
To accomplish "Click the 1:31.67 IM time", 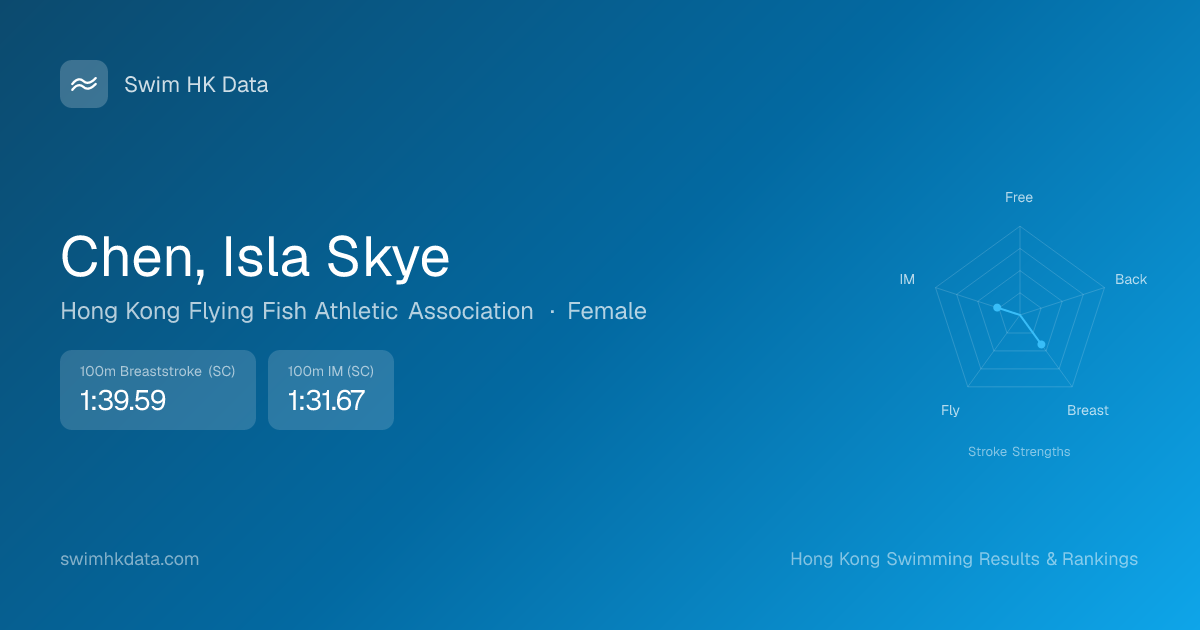I will (x=326, y=401).
